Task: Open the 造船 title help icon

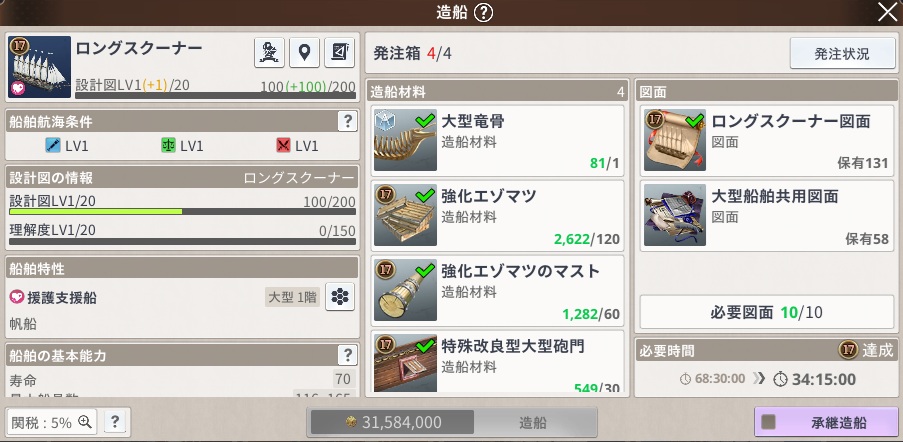Action: 483,13
